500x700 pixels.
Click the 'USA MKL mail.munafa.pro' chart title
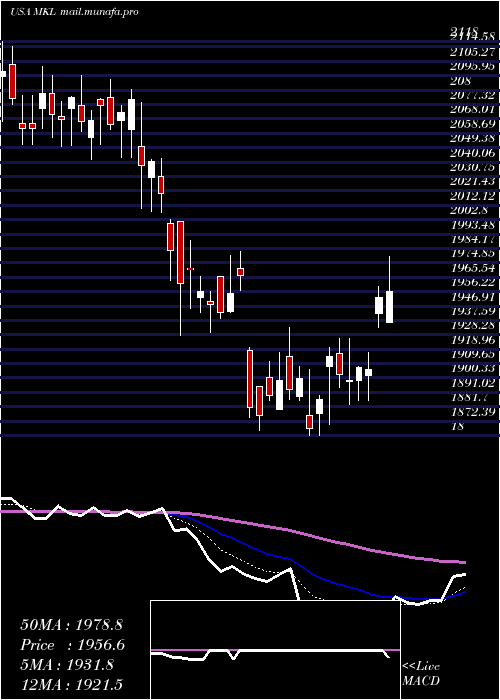(74, 12)
